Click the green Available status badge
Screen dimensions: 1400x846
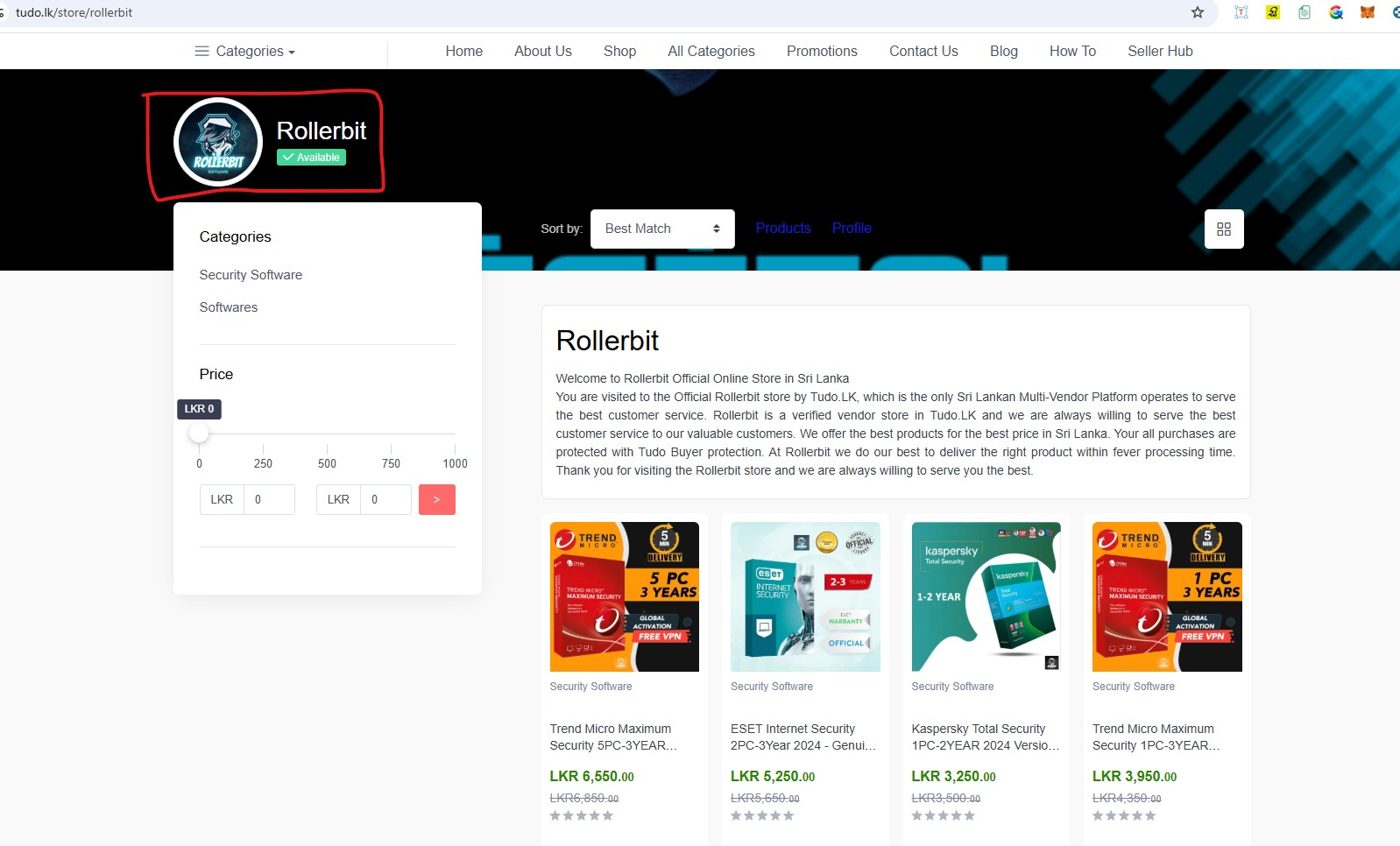coord(312,158)
